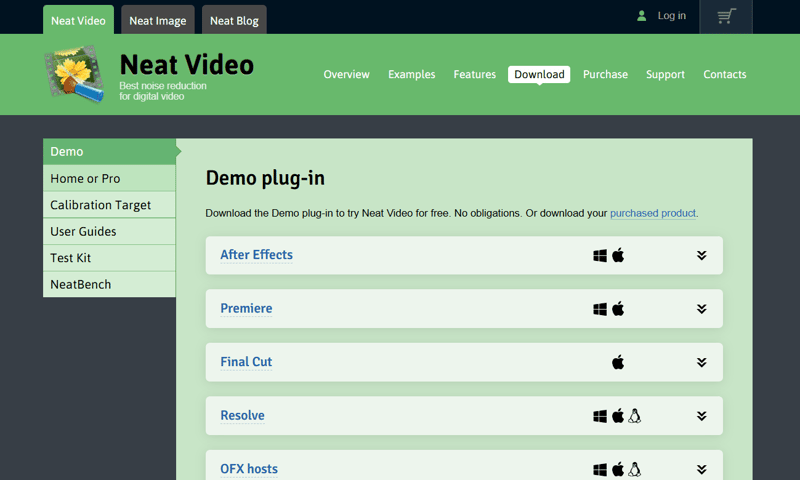
Task: Click the Apple icon in Final Cut row
Action: click(618, 362)
